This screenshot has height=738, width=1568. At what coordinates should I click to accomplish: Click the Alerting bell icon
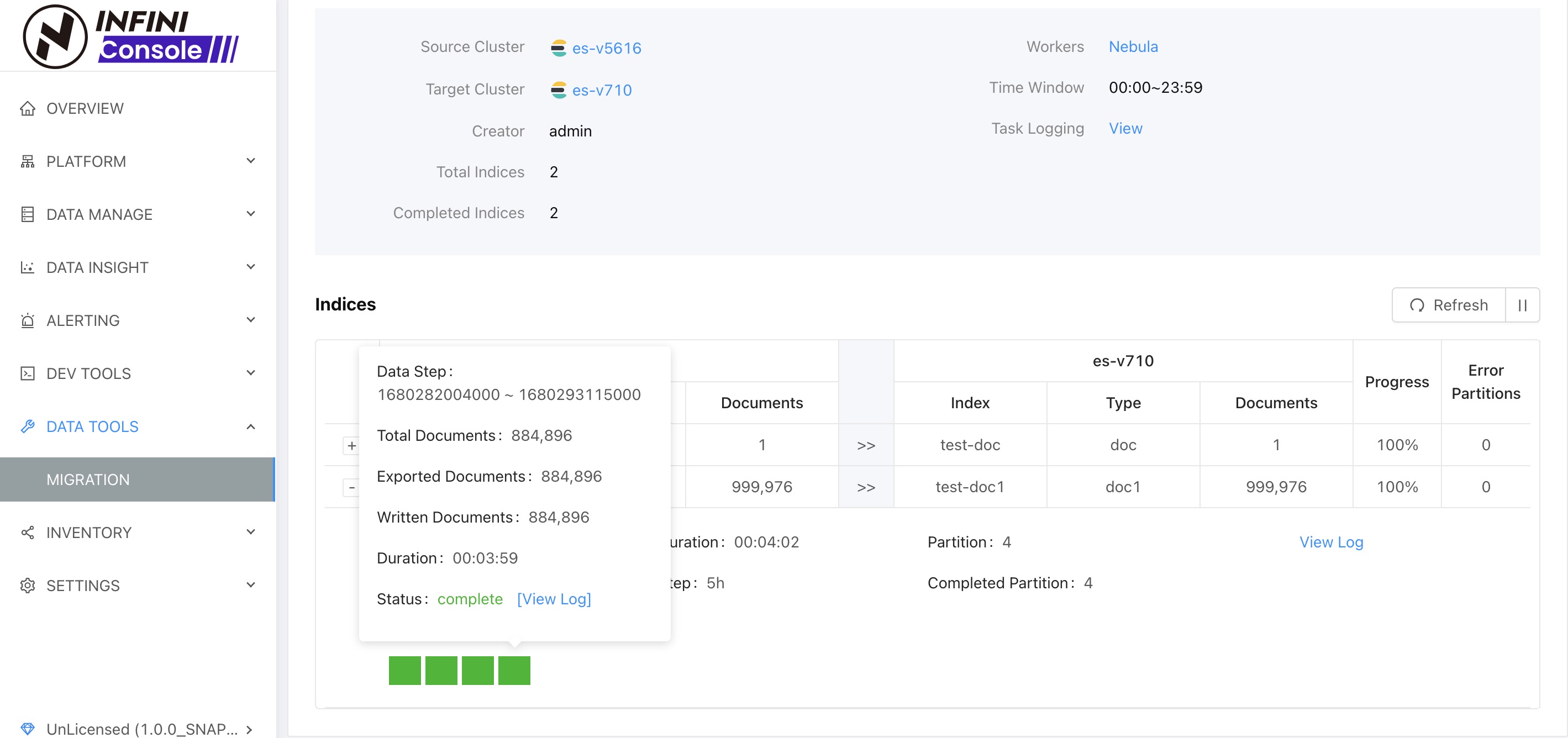pos(28,320)
